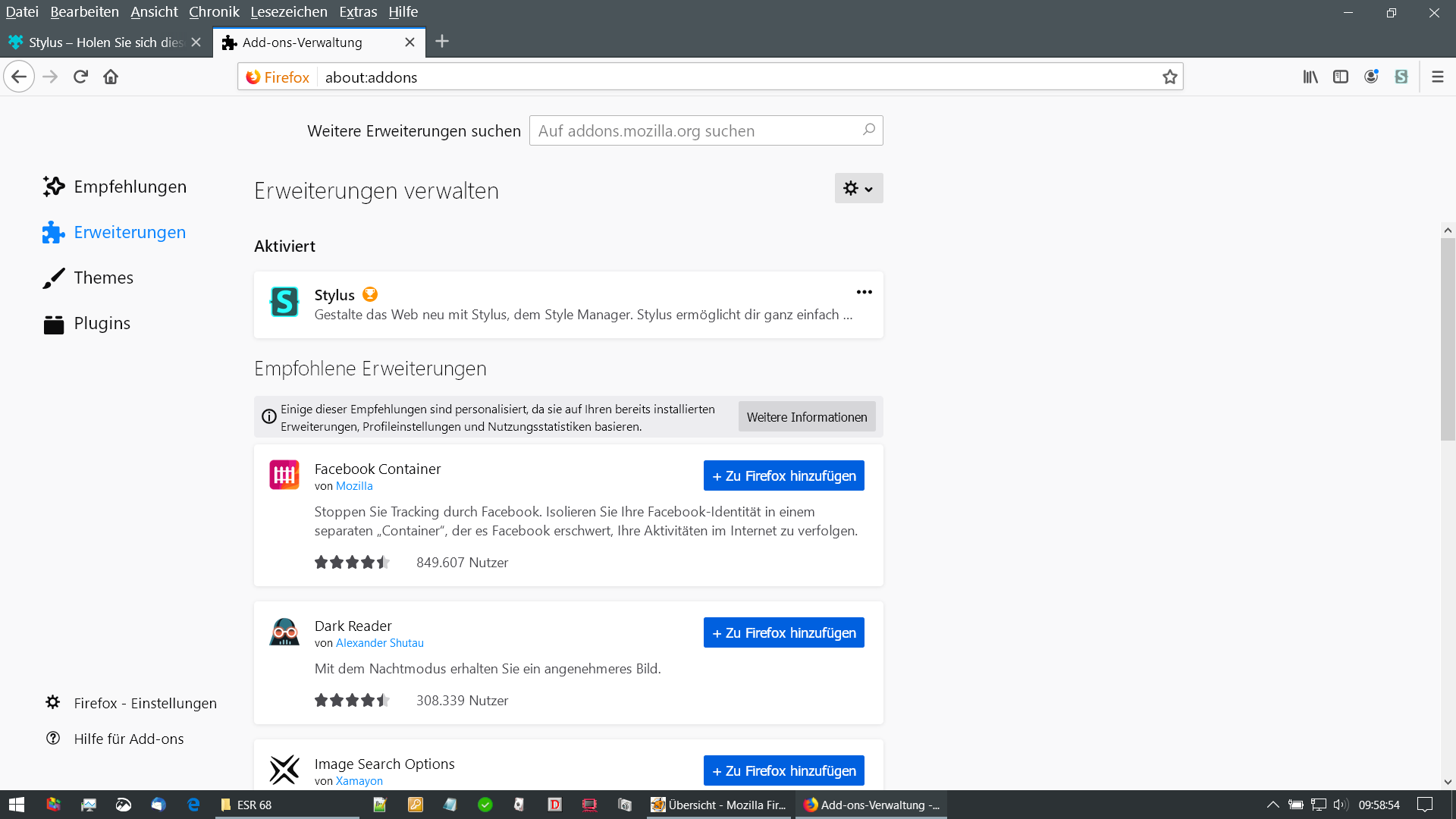This screenshot has width=1456, height=819.
Task: Click the page vertical scrollbar thumb
Action: 1448,337
